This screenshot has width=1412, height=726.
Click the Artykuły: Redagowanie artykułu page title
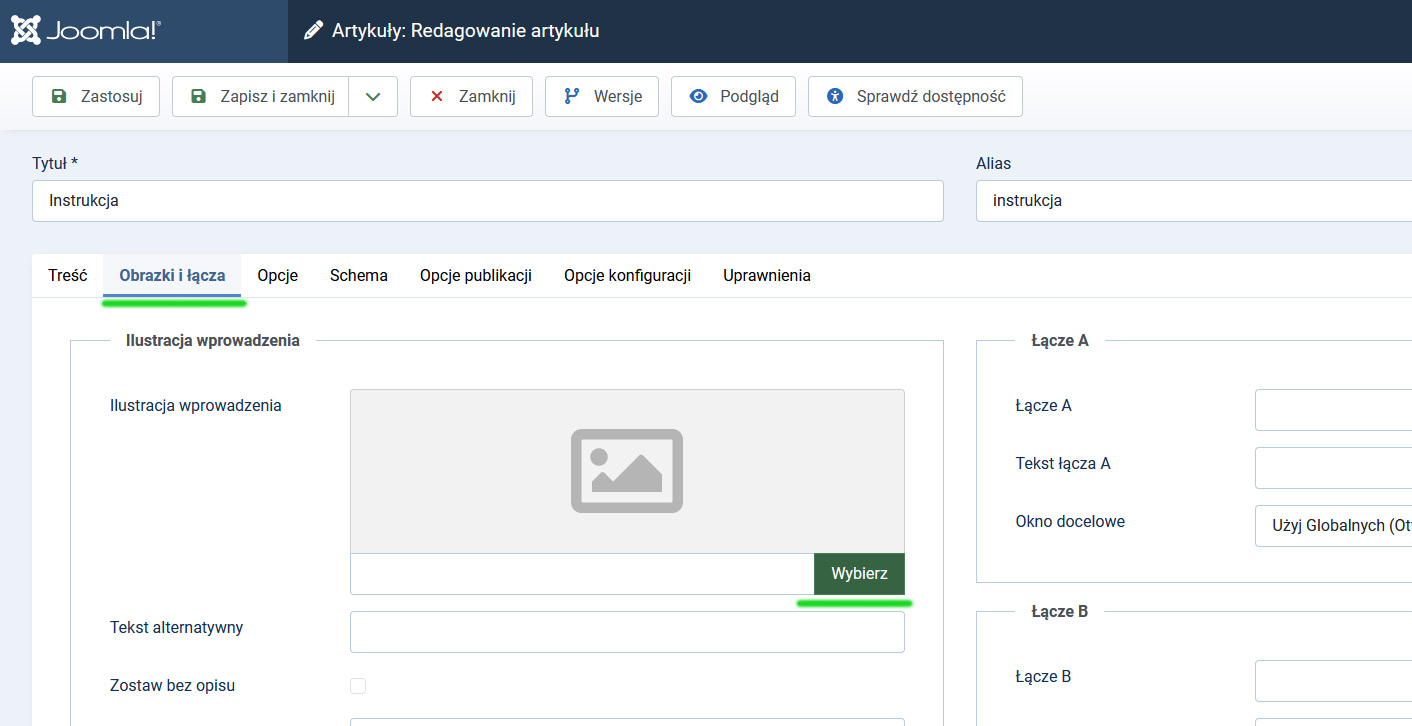click(x=466, y=31)
